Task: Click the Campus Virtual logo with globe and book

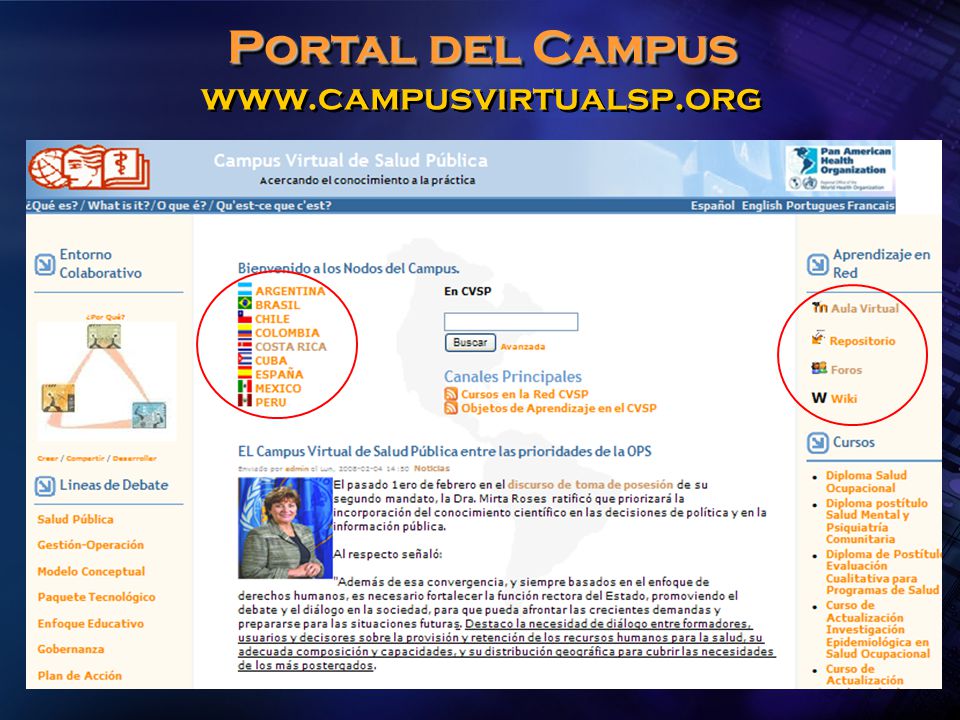Action: point(89,167)
